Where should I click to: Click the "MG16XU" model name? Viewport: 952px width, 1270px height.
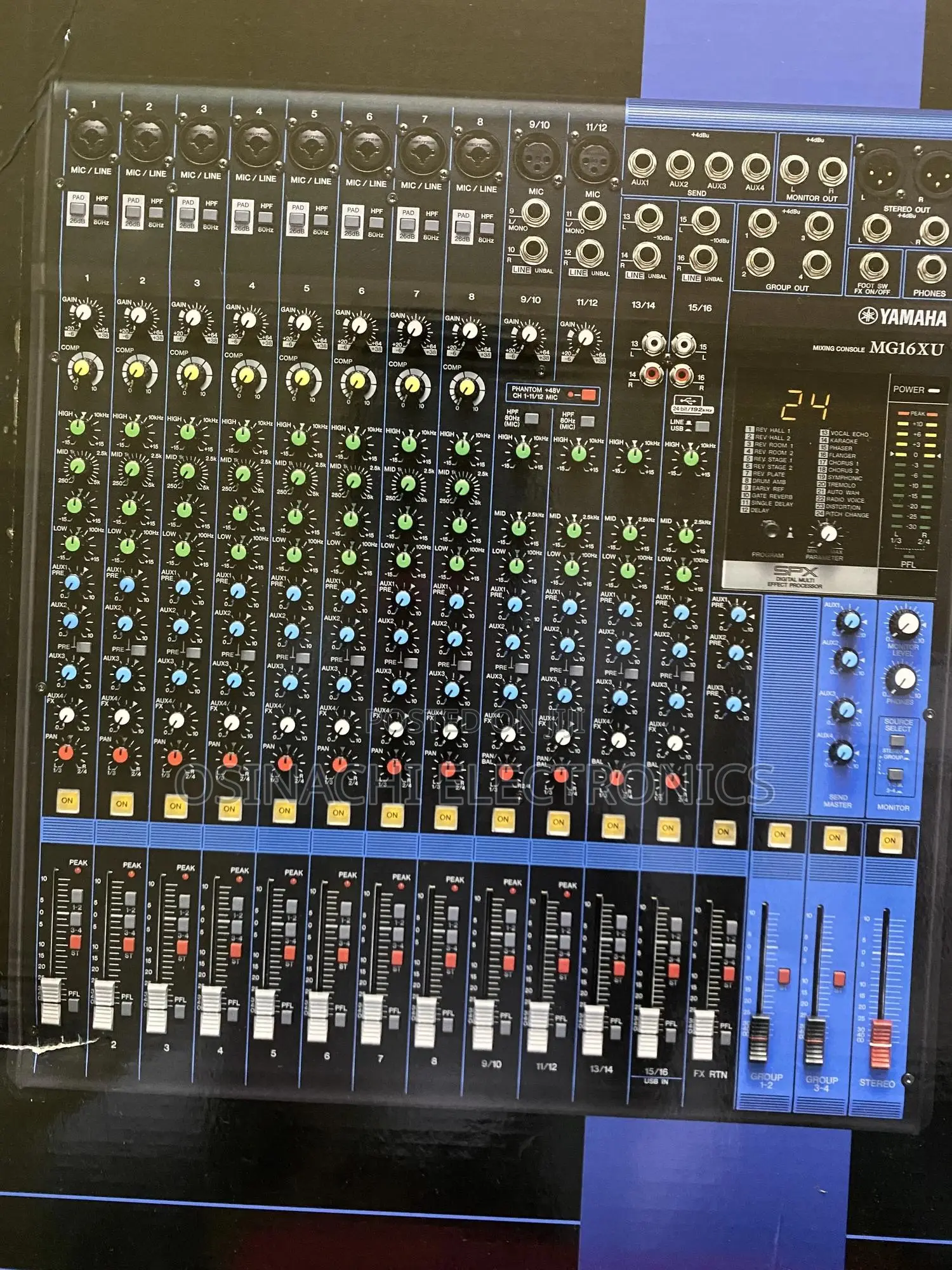906,348
